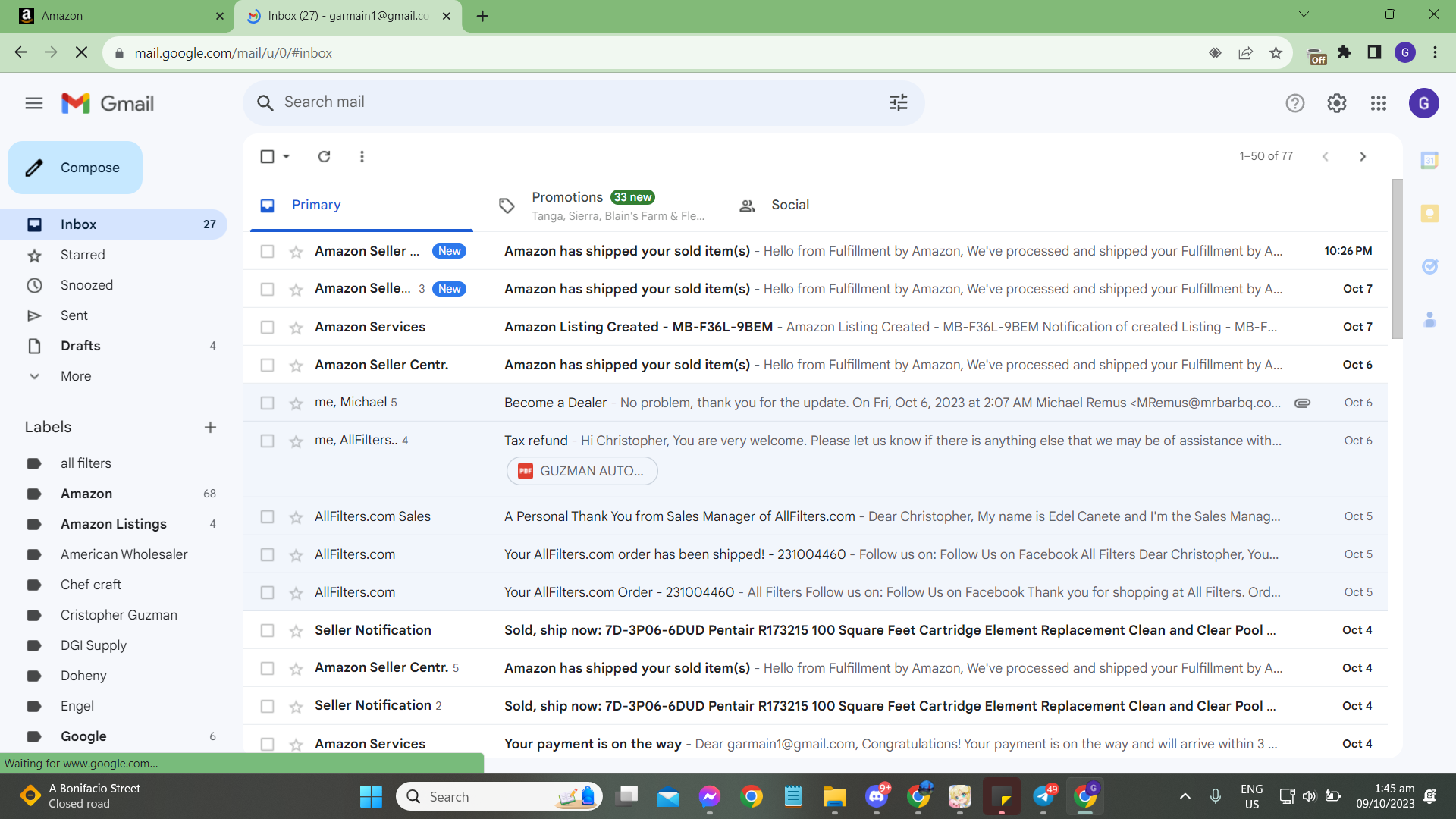Open the Chrome three-dot menu
The height and width of the screenshot is (819, 1456).
1435,52
